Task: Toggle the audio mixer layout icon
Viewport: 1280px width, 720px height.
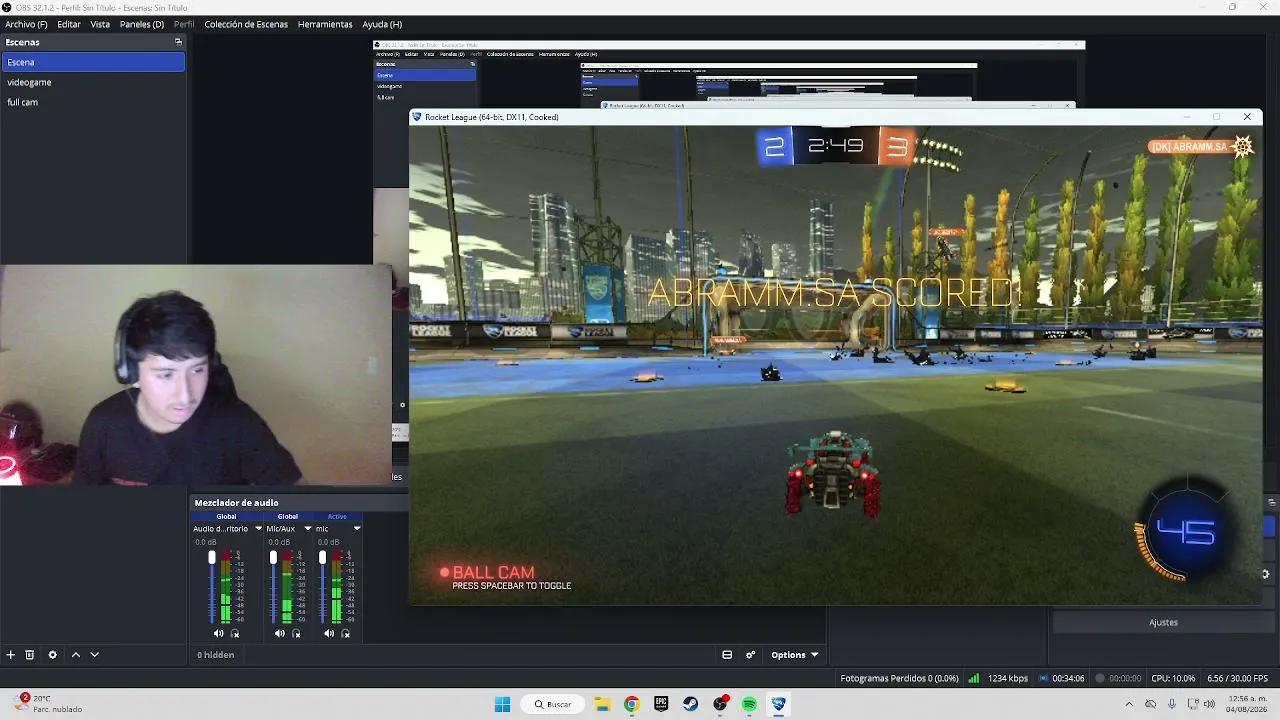Action: [x=727, y=655]
